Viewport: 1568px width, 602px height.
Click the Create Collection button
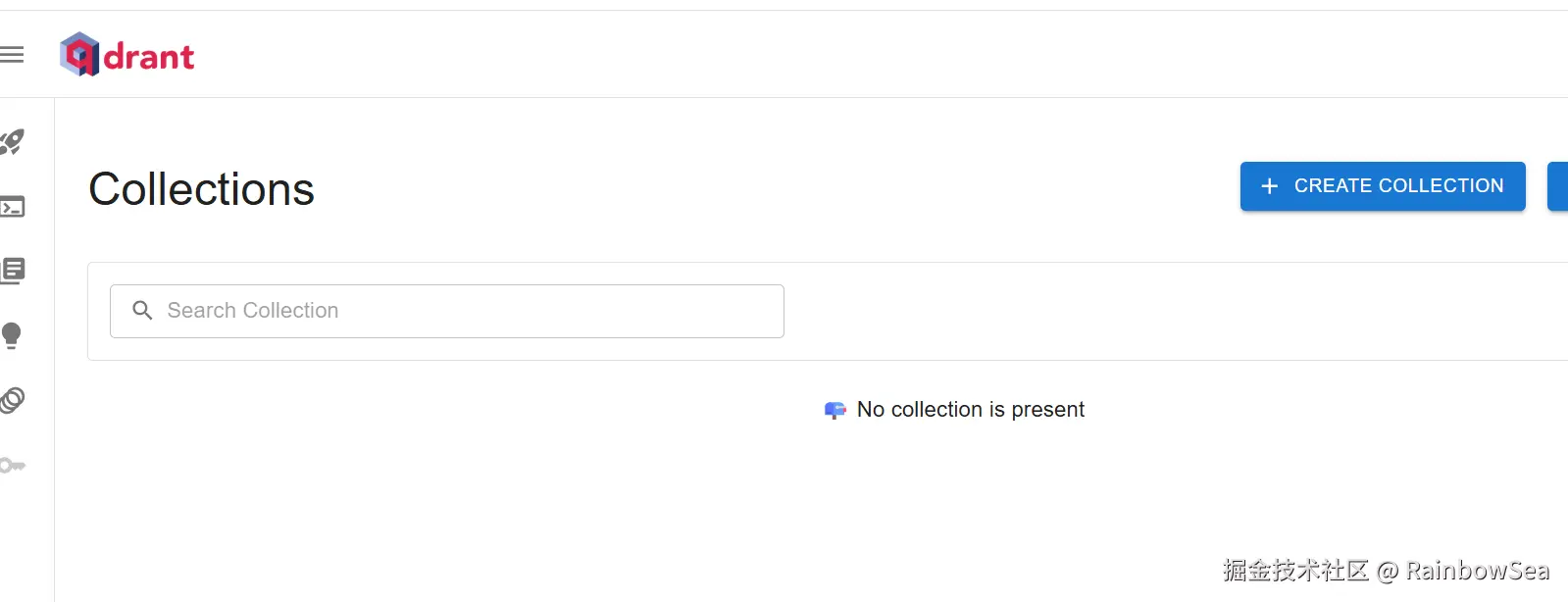1382,186
